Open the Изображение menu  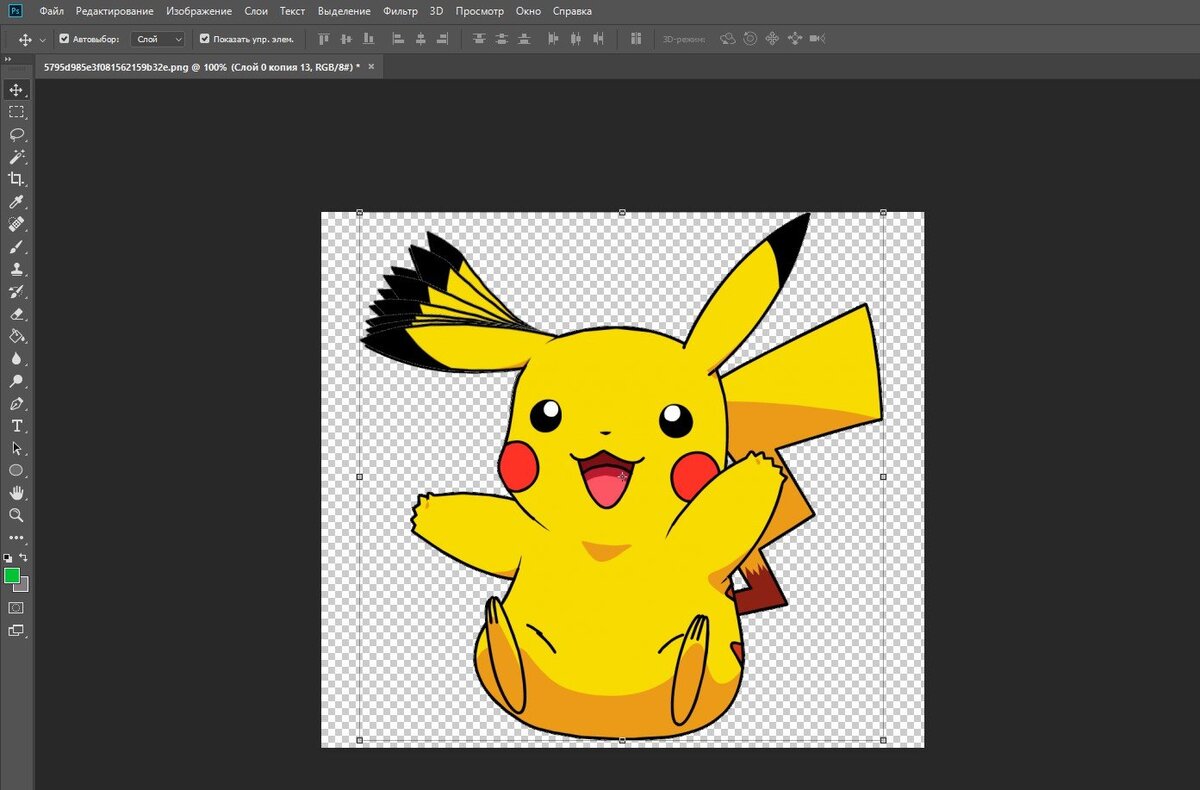pos(198,11)
